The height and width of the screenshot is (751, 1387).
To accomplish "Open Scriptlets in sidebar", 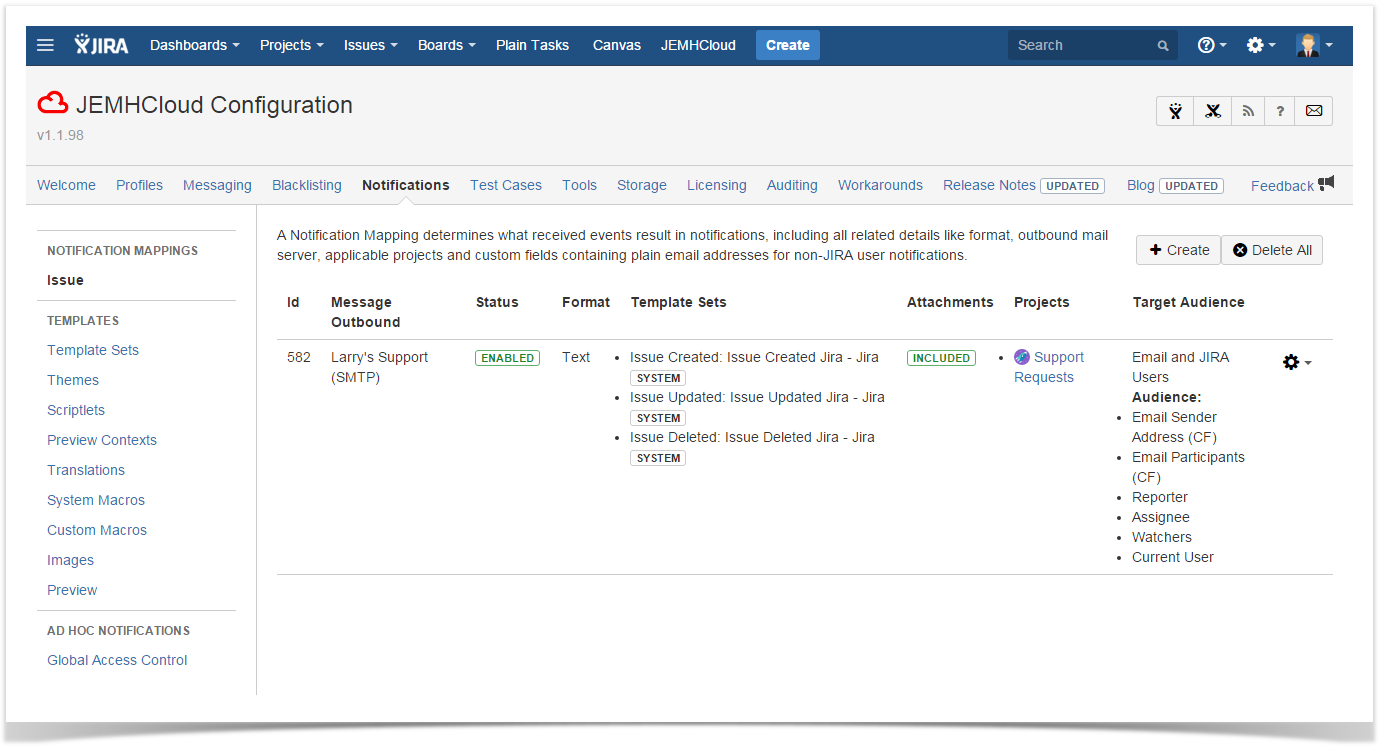I will click(76, 410).
